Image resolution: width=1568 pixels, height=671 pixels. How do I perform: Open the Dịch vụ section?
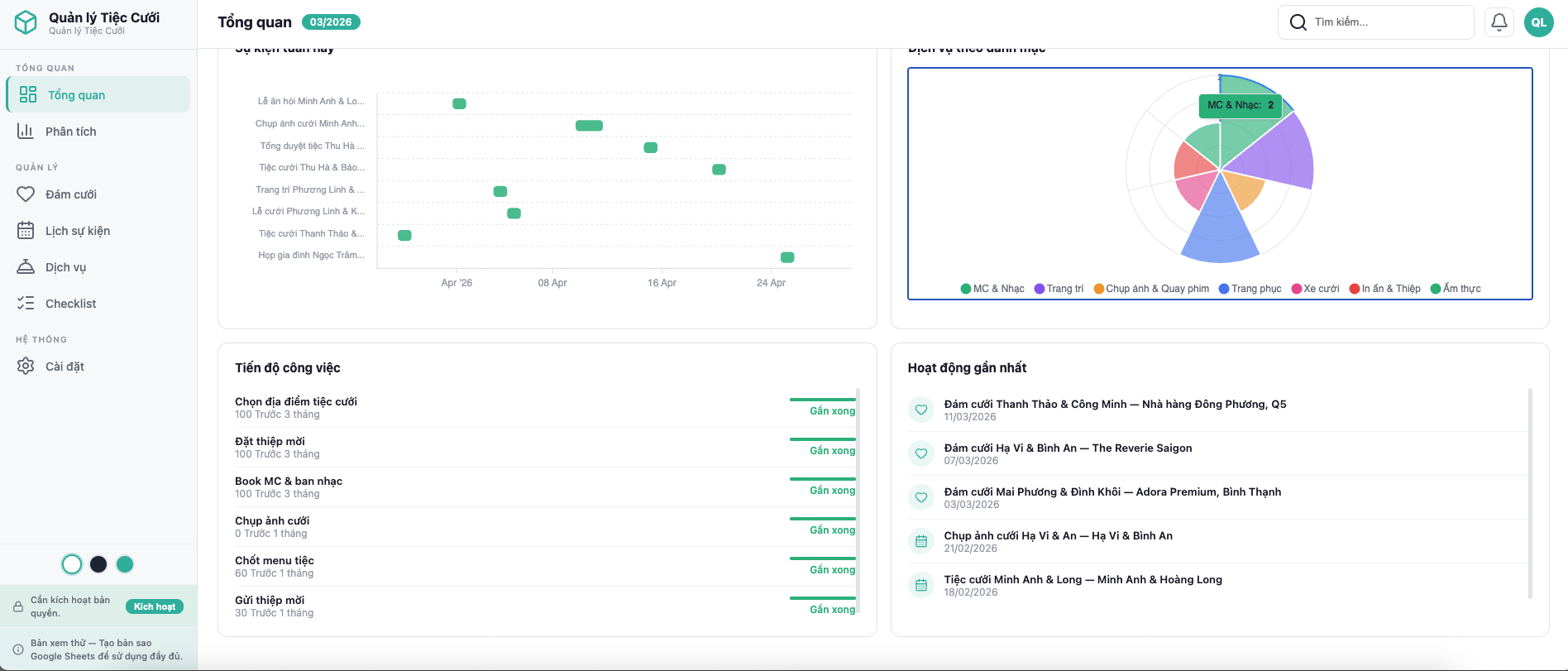pyautogui.click(x=65, y=267)
